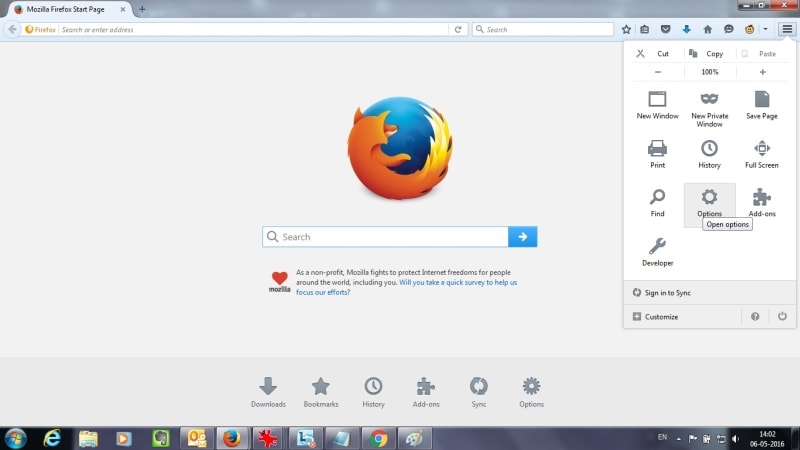
Task: Open the Developer wrench menu item
Action: 658,252
